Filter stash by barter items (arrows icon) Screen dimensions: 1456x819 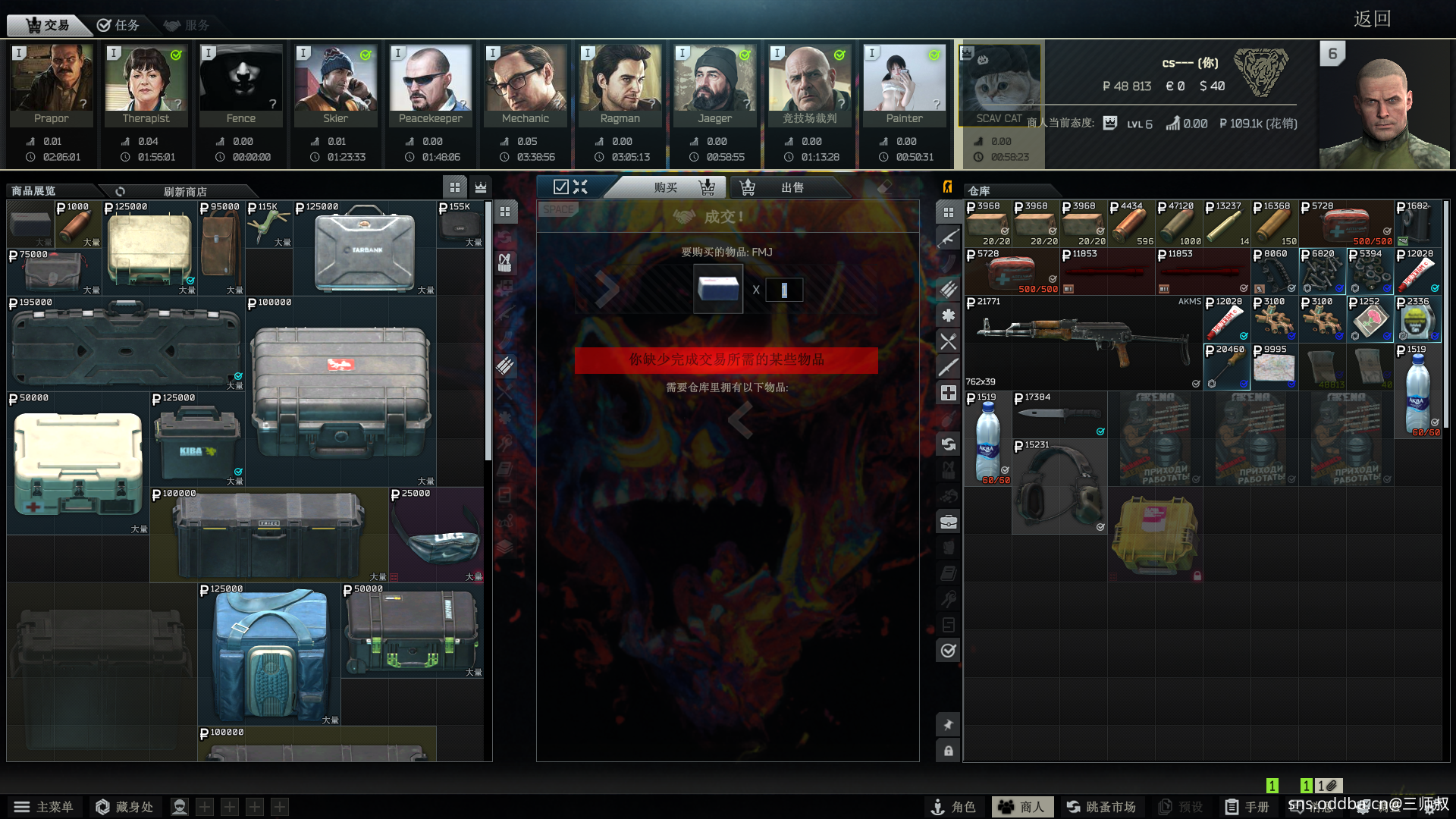[948, 444]
